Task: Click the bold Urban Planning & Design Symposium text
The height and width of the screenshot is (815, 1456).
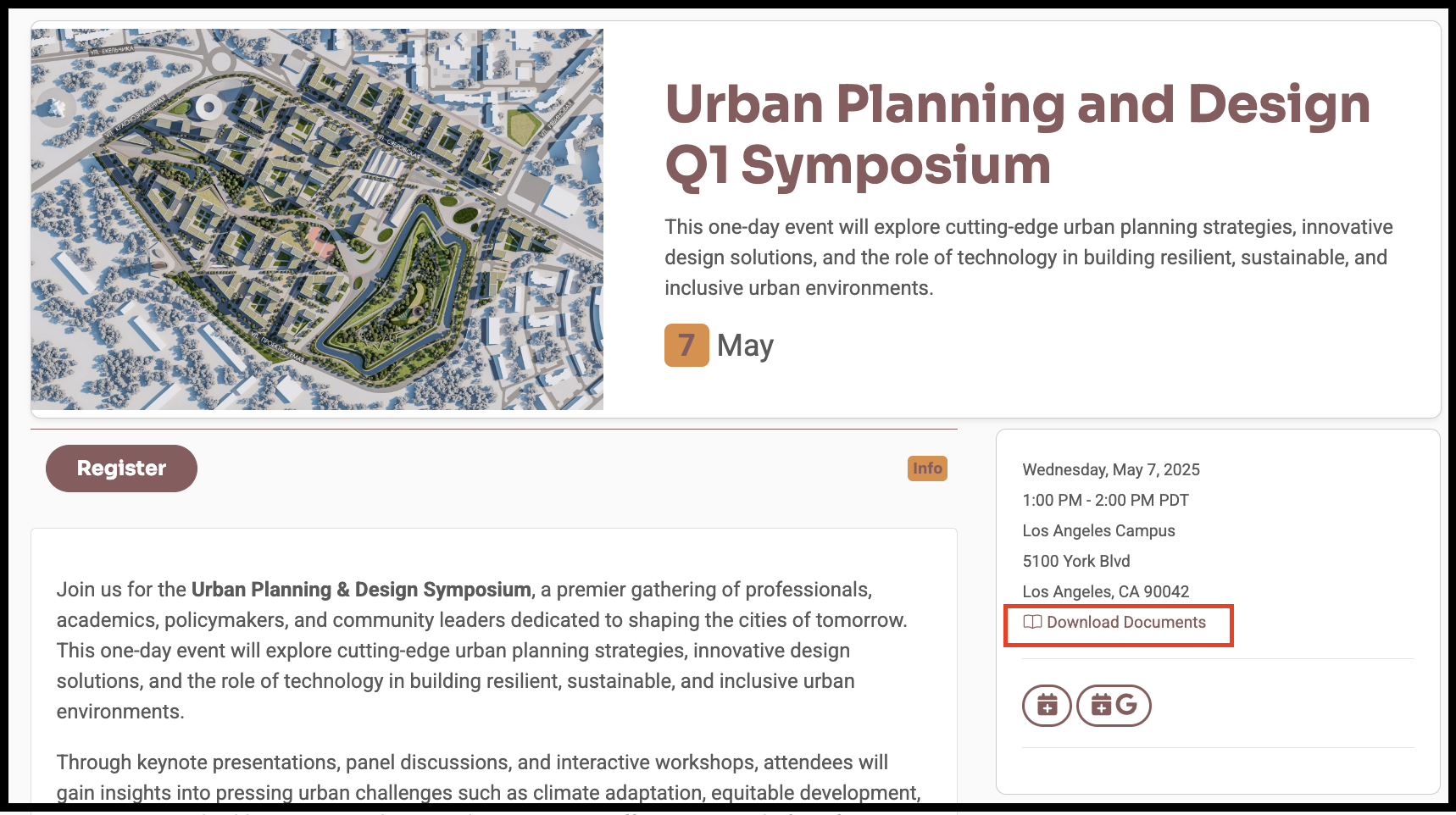Action: point(361,590)
